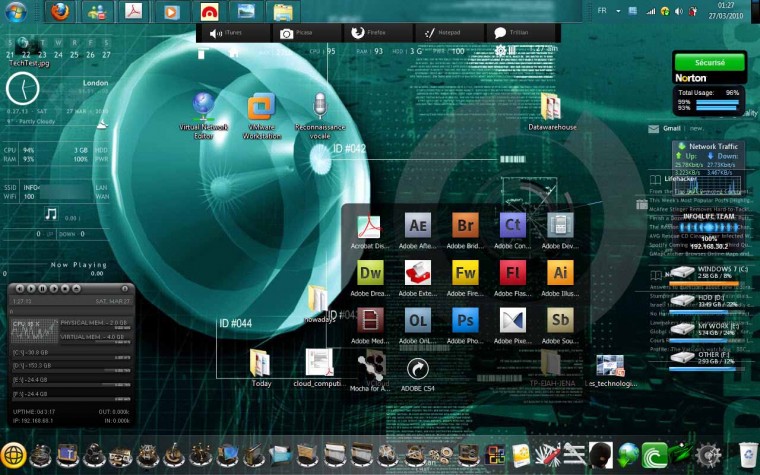Click the eject button on system monitor widget
Viewport: 760px width, 475px height.
77,288
